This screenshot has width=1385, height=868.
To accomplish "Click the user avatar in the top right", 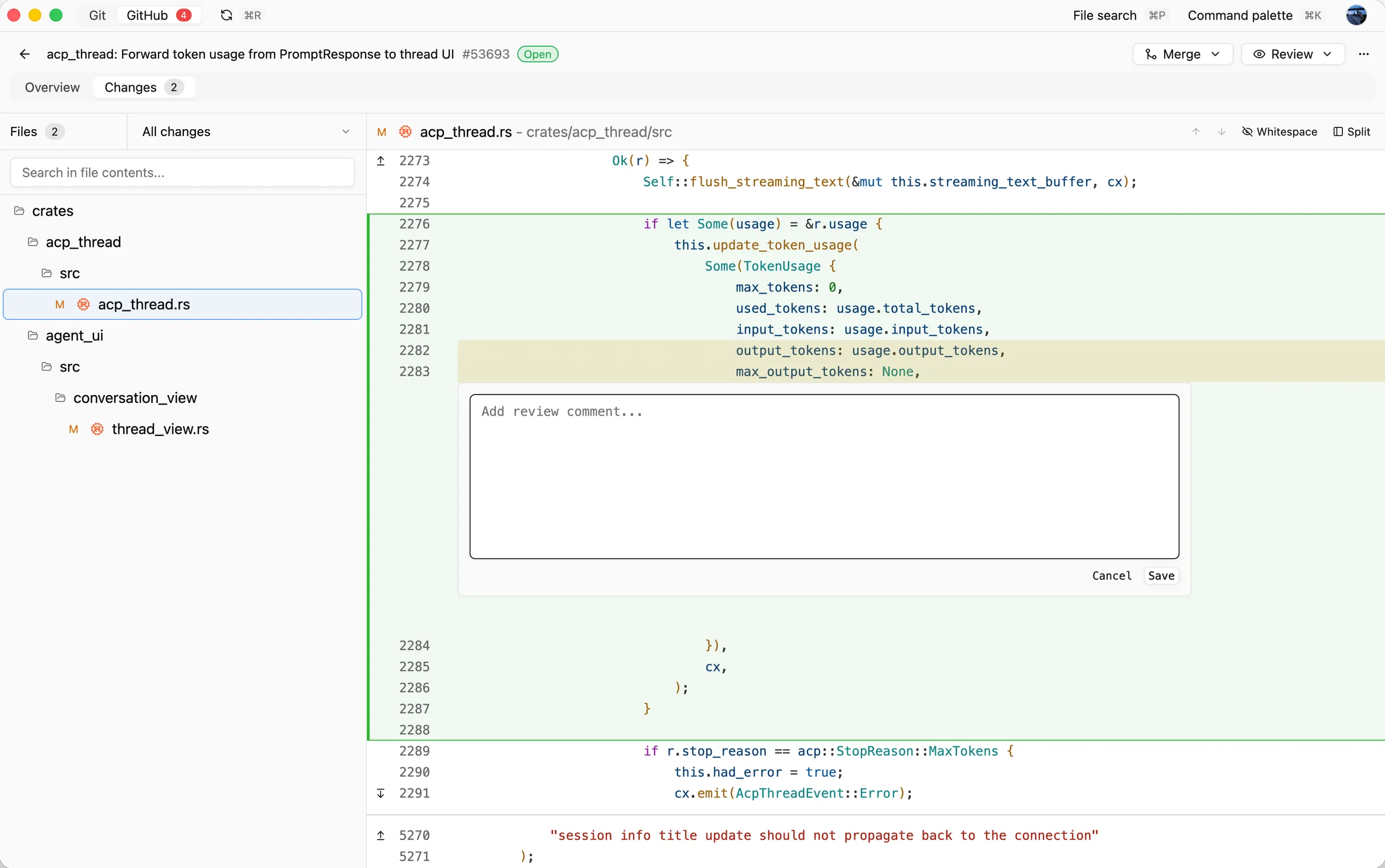I will point(1355,15).
